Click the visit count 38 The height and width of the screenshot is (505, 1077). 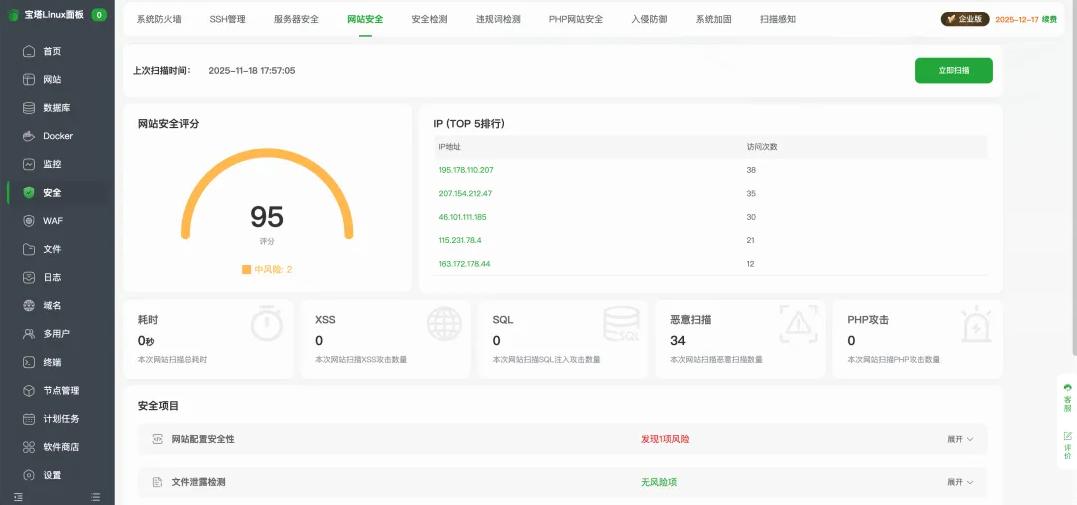click(751, 170)
